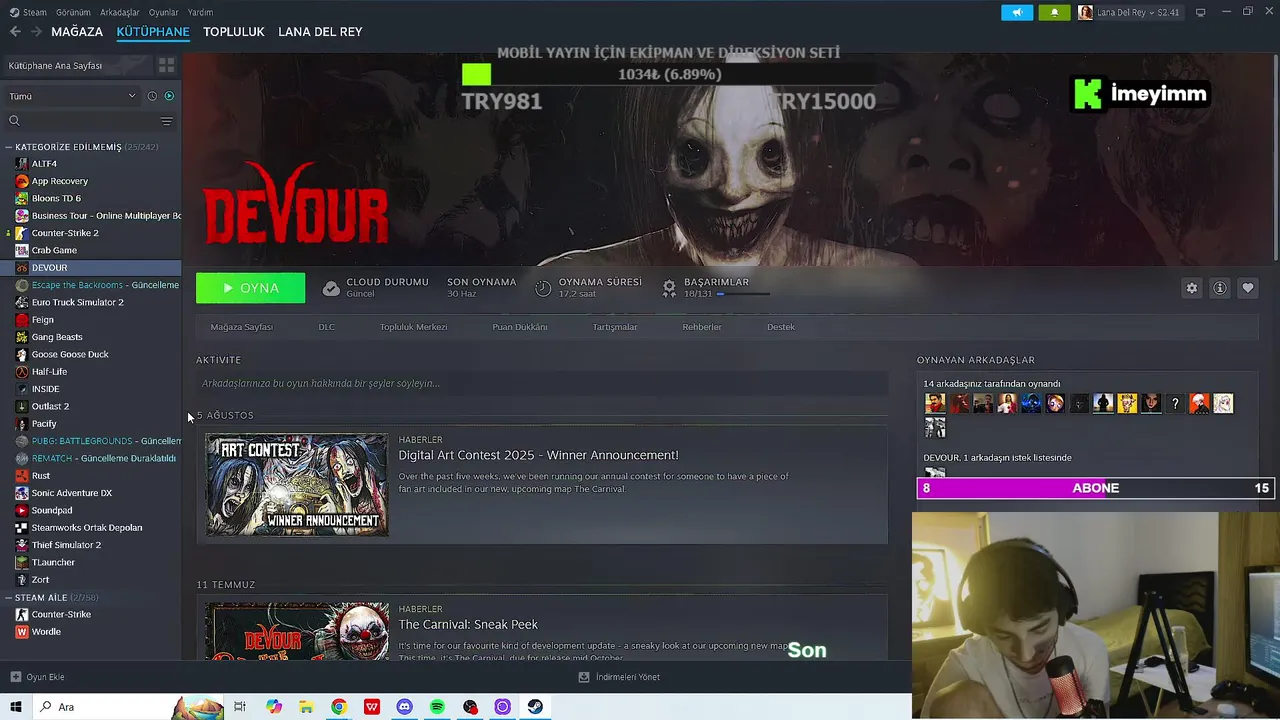Viewport: 1280px width, 720px height.
Task: Open the Art Contest winner announcement thumbnail
Action: pos(297,484)
